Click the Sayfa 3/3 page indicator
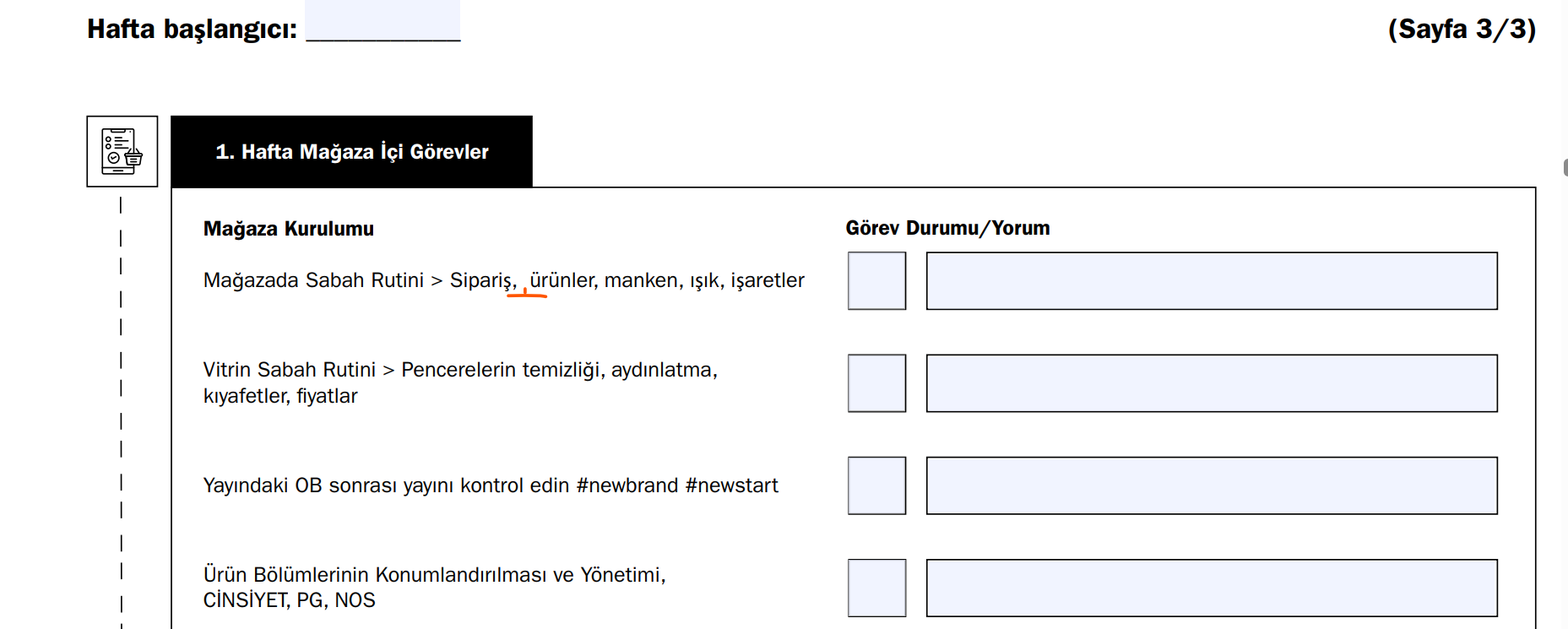Viewport: 1568px width, 629px height. coord(1462,29)
